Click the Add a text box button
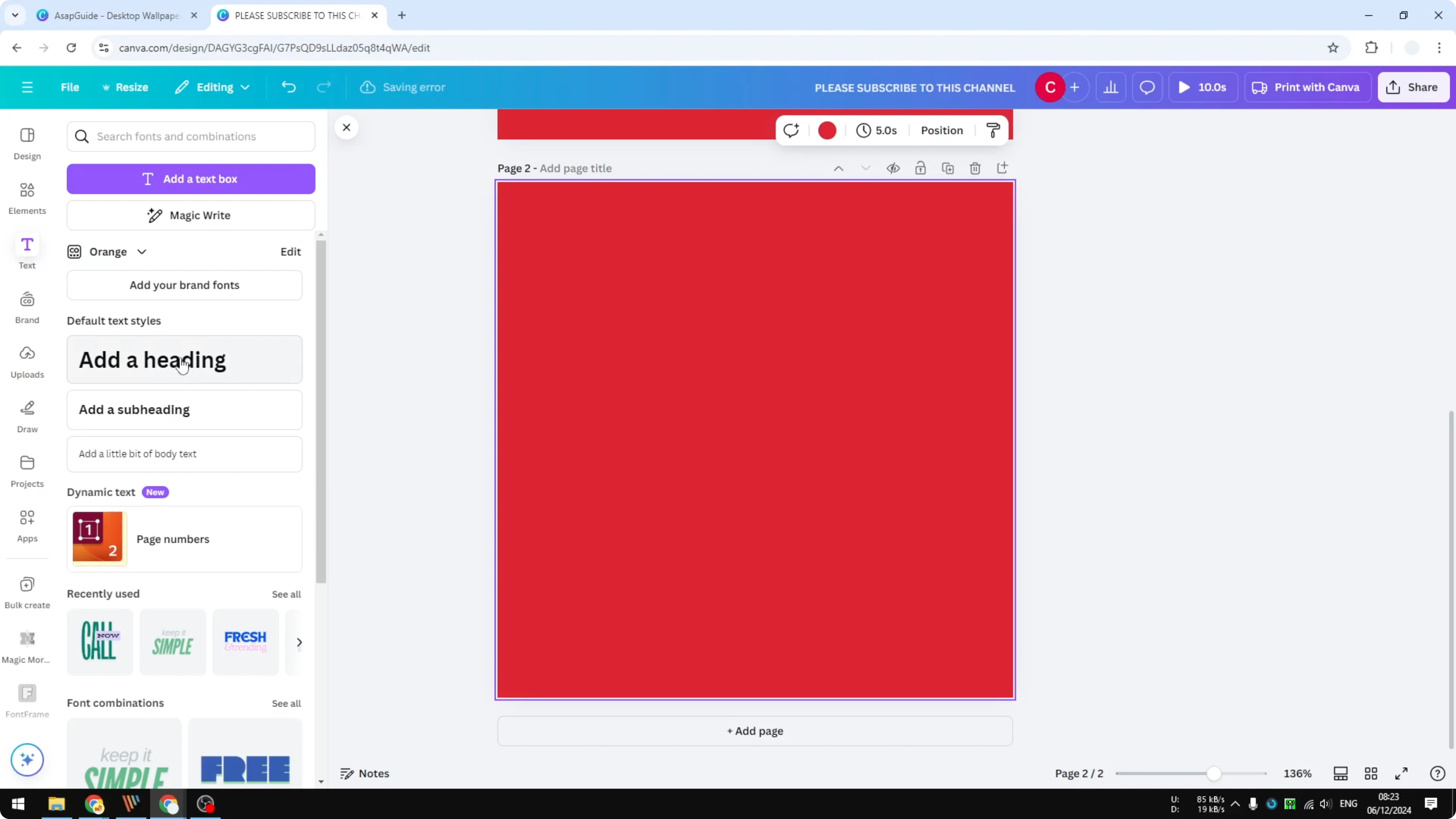This screenshot has height=819, width=1456. click(191, 178)
